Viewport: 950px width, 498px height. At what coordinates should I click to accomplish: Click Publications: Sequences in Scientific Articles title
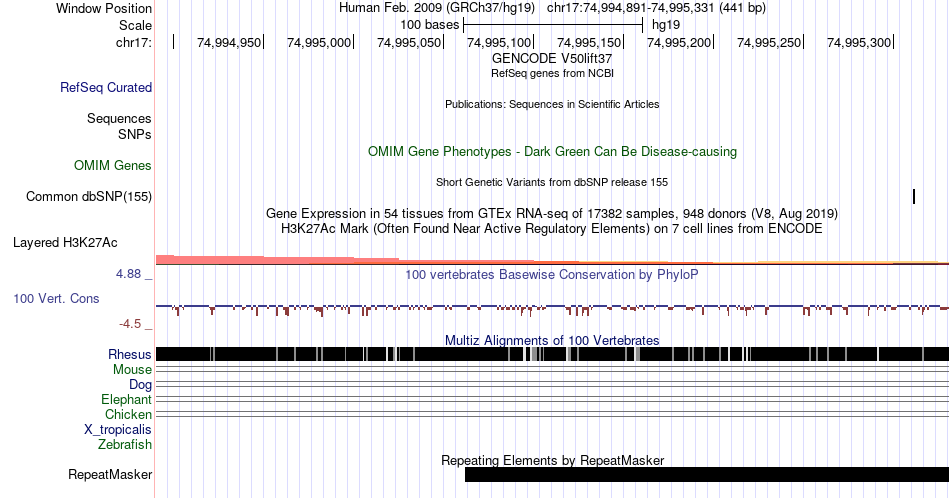pos(552,104)
